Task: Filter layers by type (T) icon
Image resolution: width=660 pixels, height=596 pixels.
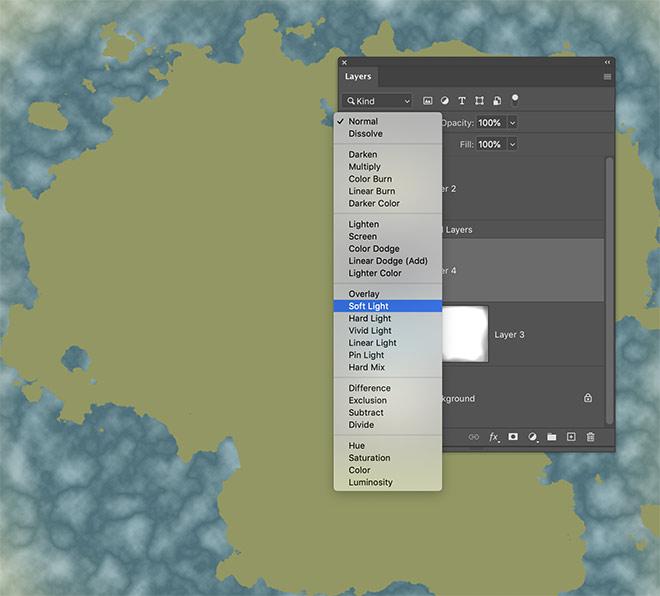Action: (462, 101)
